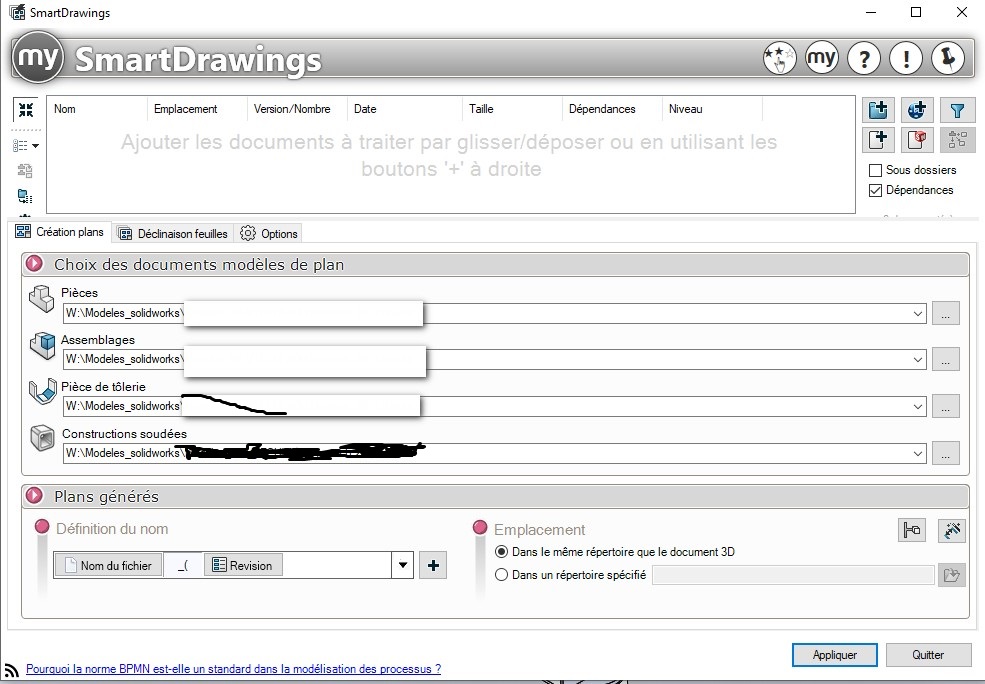Open the rating stars icon
Image resolution: width=985 pixels, height=684 pixels.
coord(780,58)
